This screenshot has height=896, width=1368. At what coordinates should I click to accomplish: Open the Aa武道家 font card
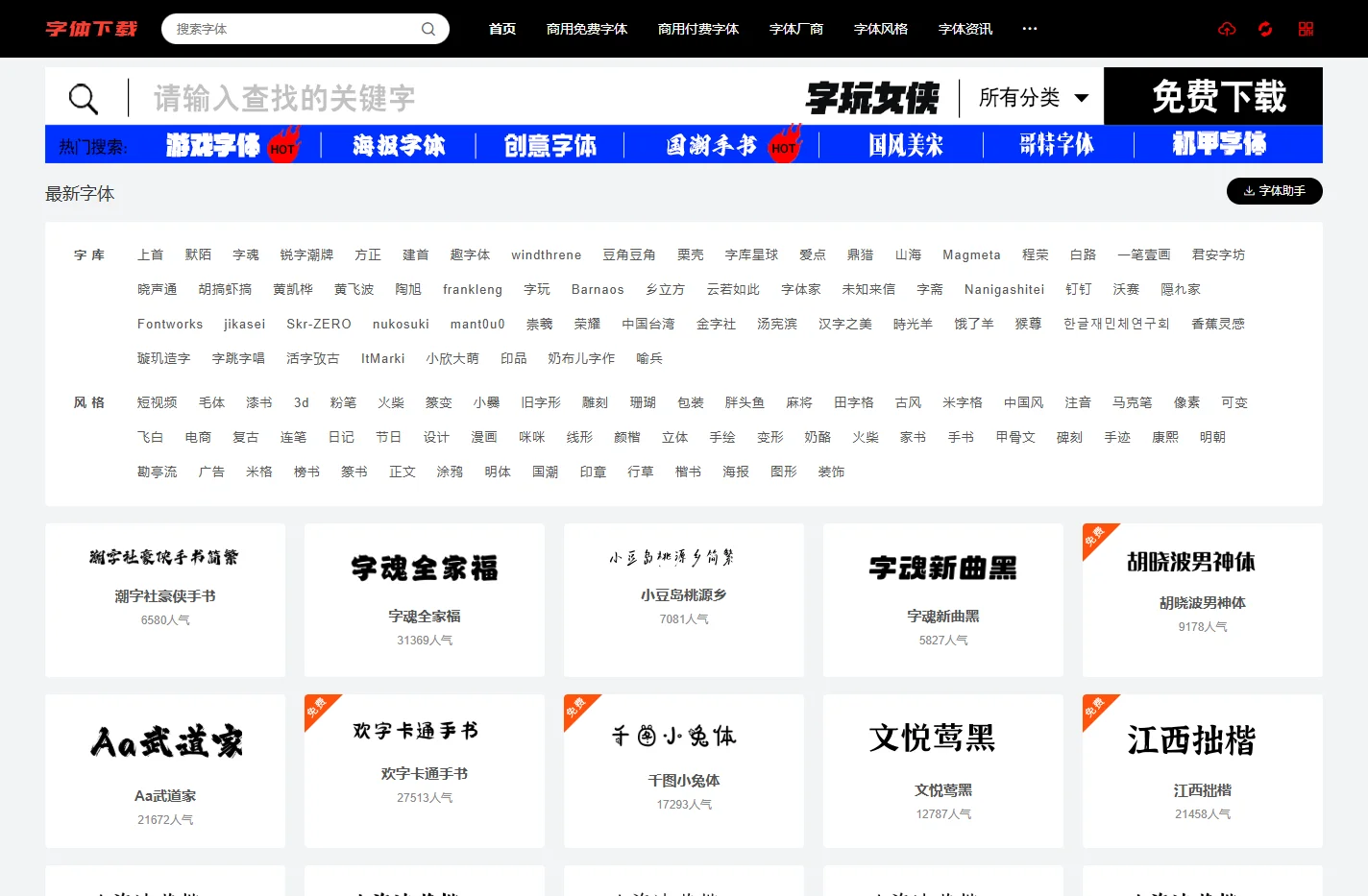point(165,771)
